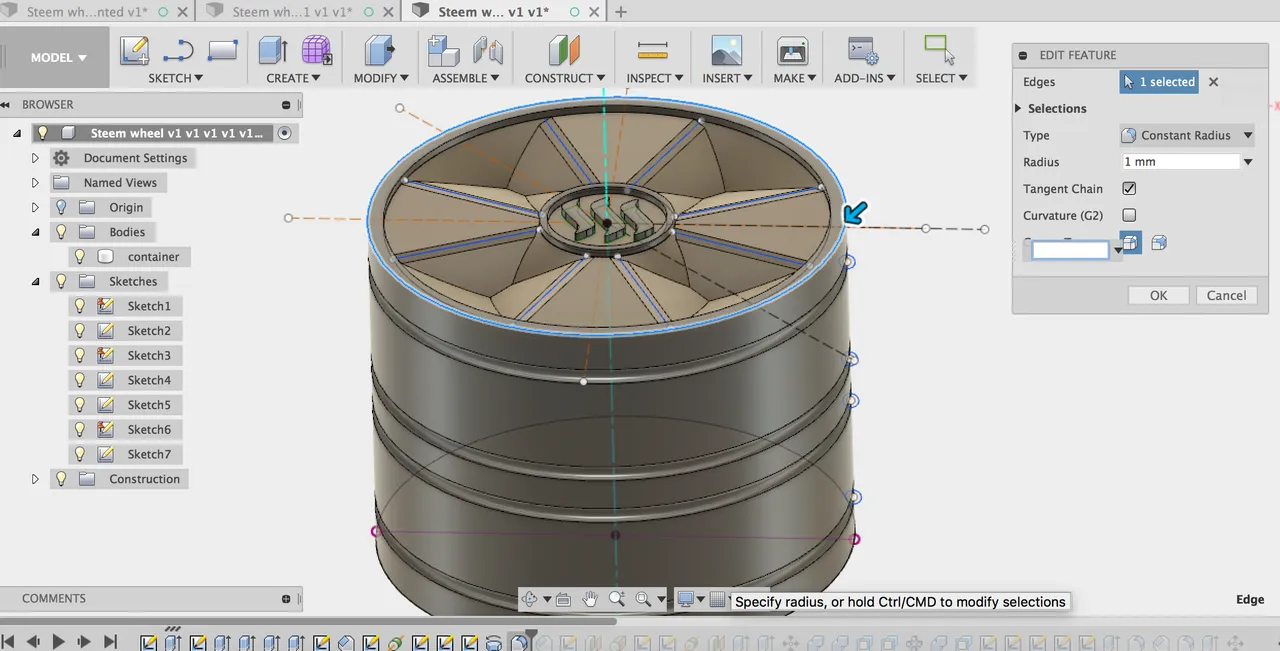Screen dimensions: 1280x651
Task: Click the Orbit navigation icon
Action: [530, 600]
